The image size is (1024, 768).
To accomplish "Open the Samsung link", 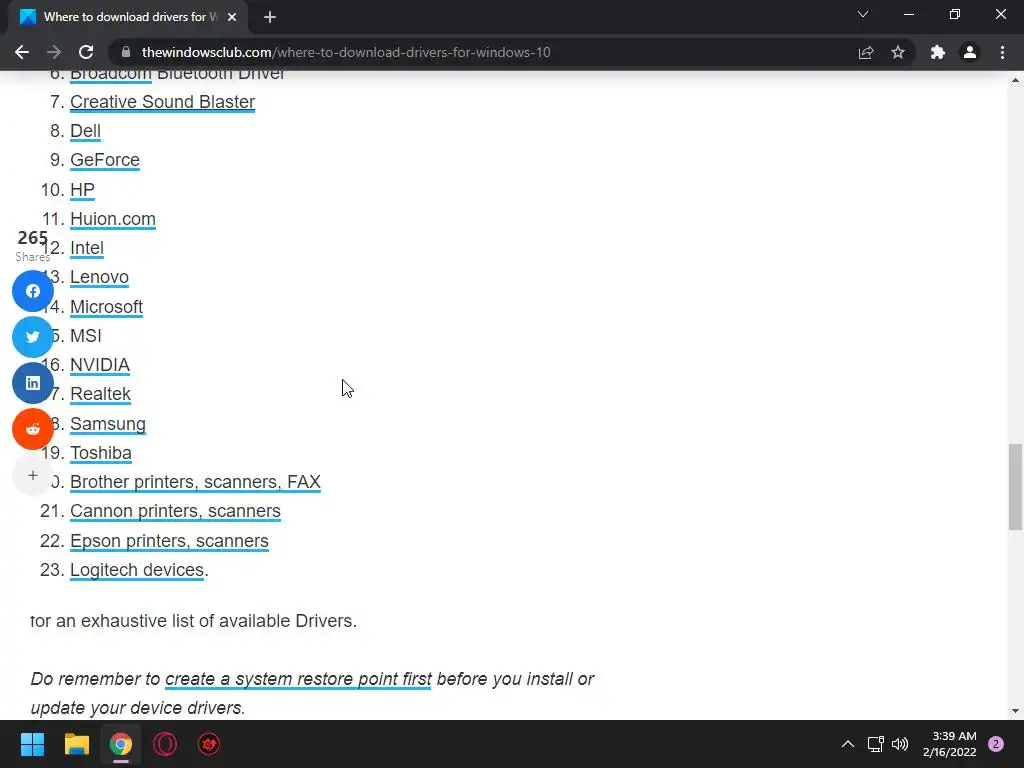I will tap(108, 424).
